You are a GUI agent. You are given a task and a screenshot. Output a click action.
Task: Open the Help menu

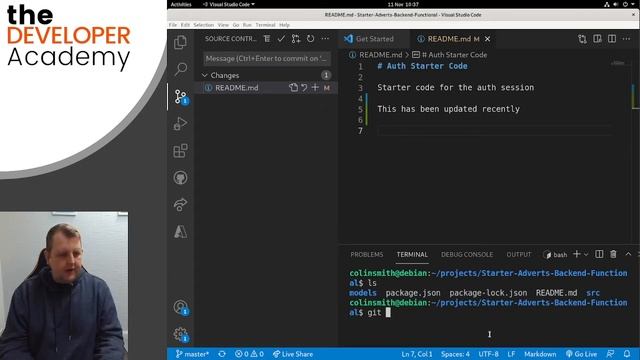click(x=284, y=25)
